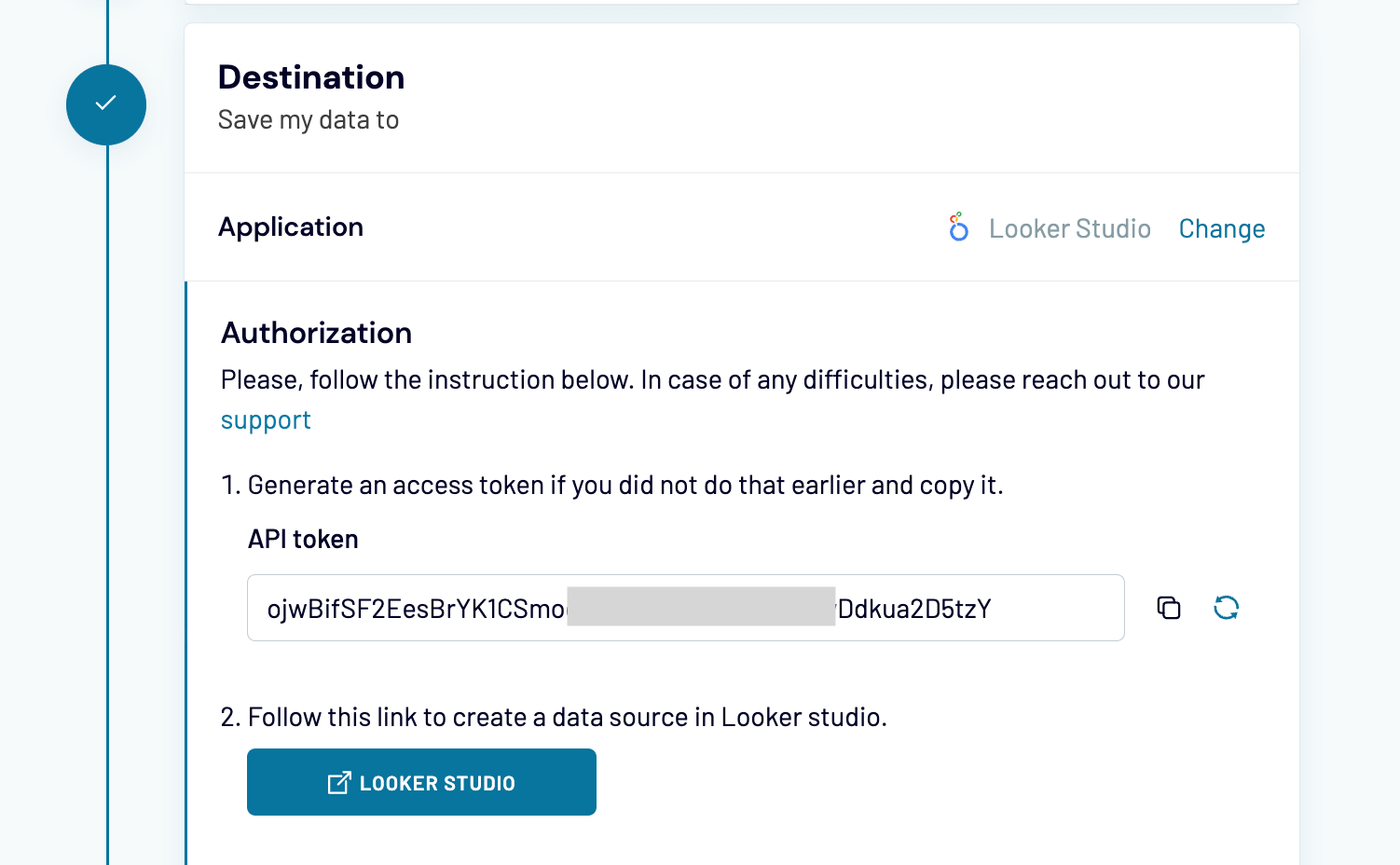
Task: Regenerate the API token with the refresh icon
Action: click(1227, 608)
